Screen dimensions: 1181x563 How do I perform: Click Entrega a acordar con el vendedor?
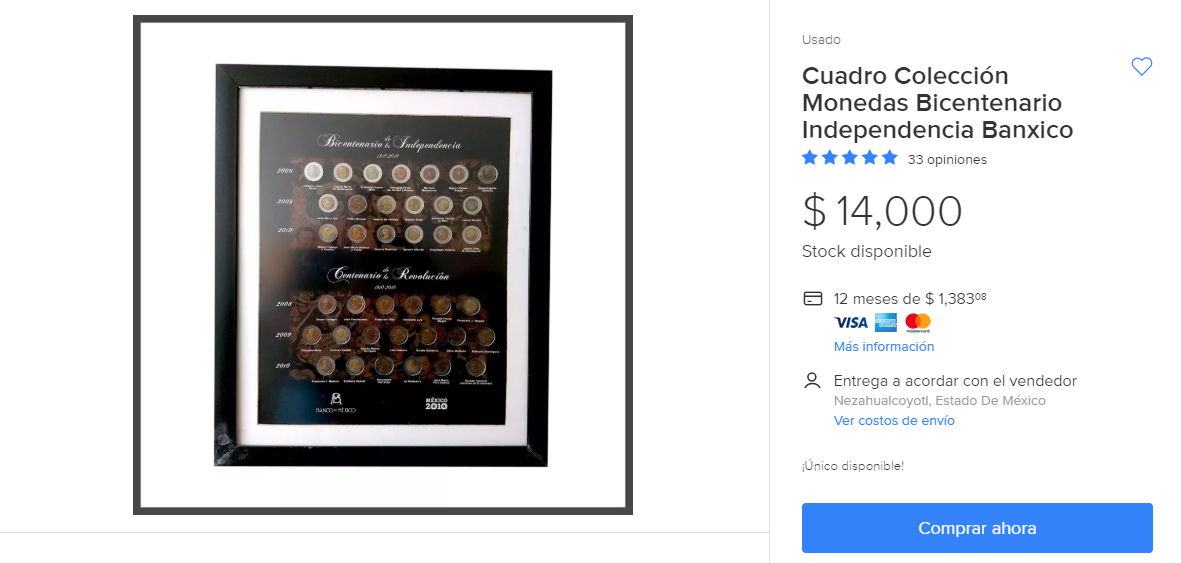pos(955,381)
